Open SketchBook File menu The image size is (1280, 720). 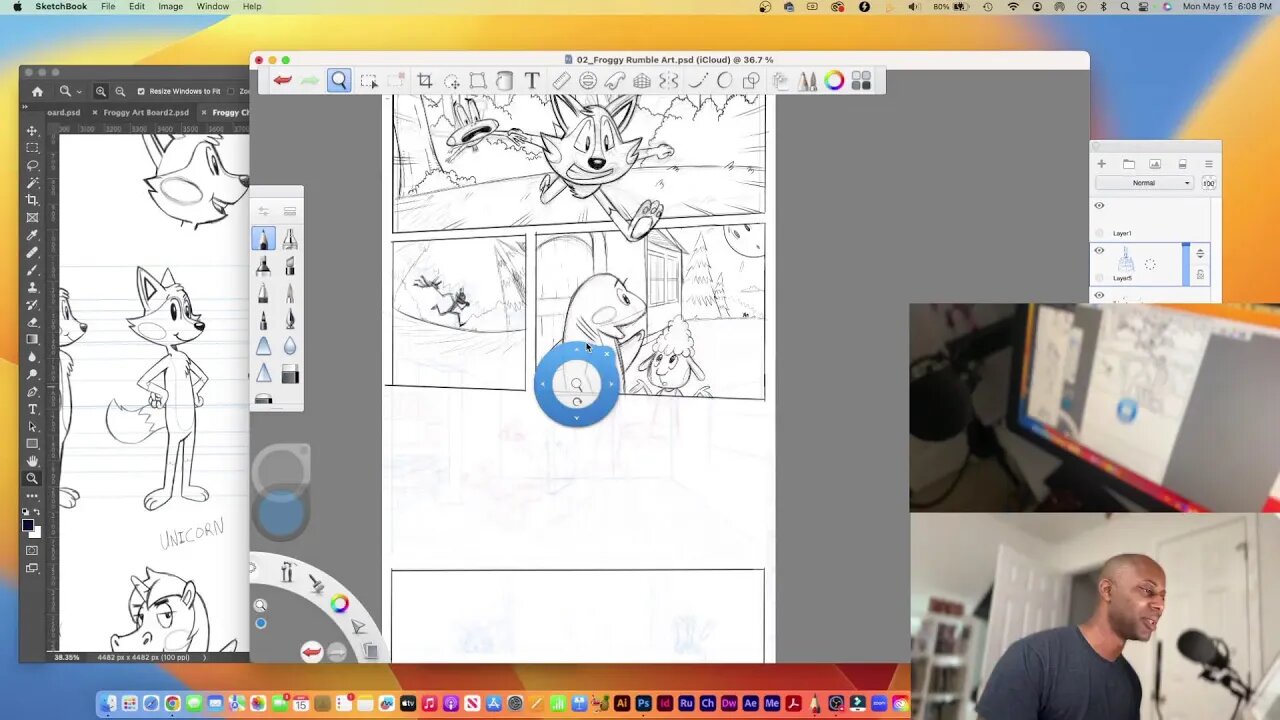click(108, 7)
